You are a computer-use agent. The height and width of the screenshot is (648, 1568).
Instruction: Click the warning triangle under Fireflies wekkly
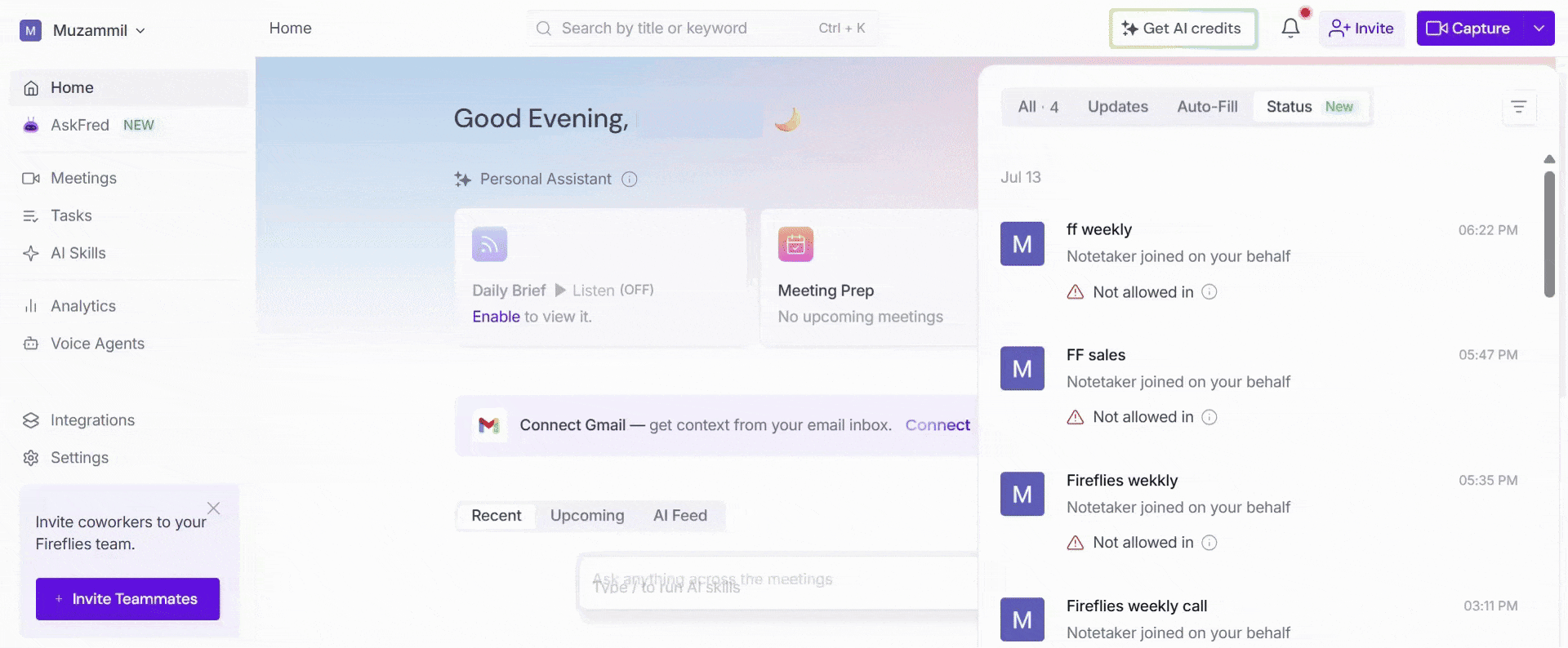tap(1076, 543)
